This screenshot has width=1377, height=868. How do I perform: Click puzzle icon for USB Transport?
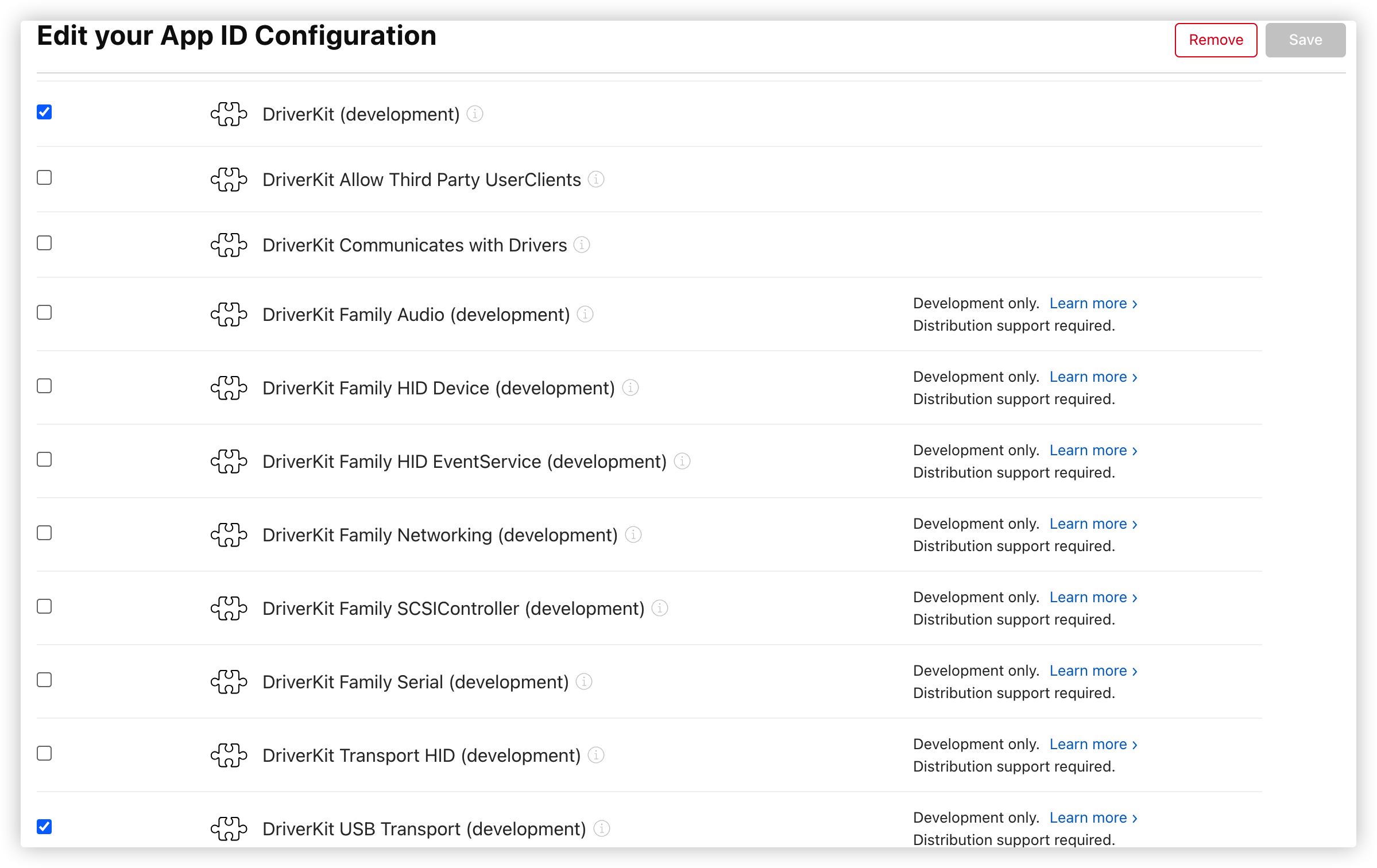(x=229, y=828)
